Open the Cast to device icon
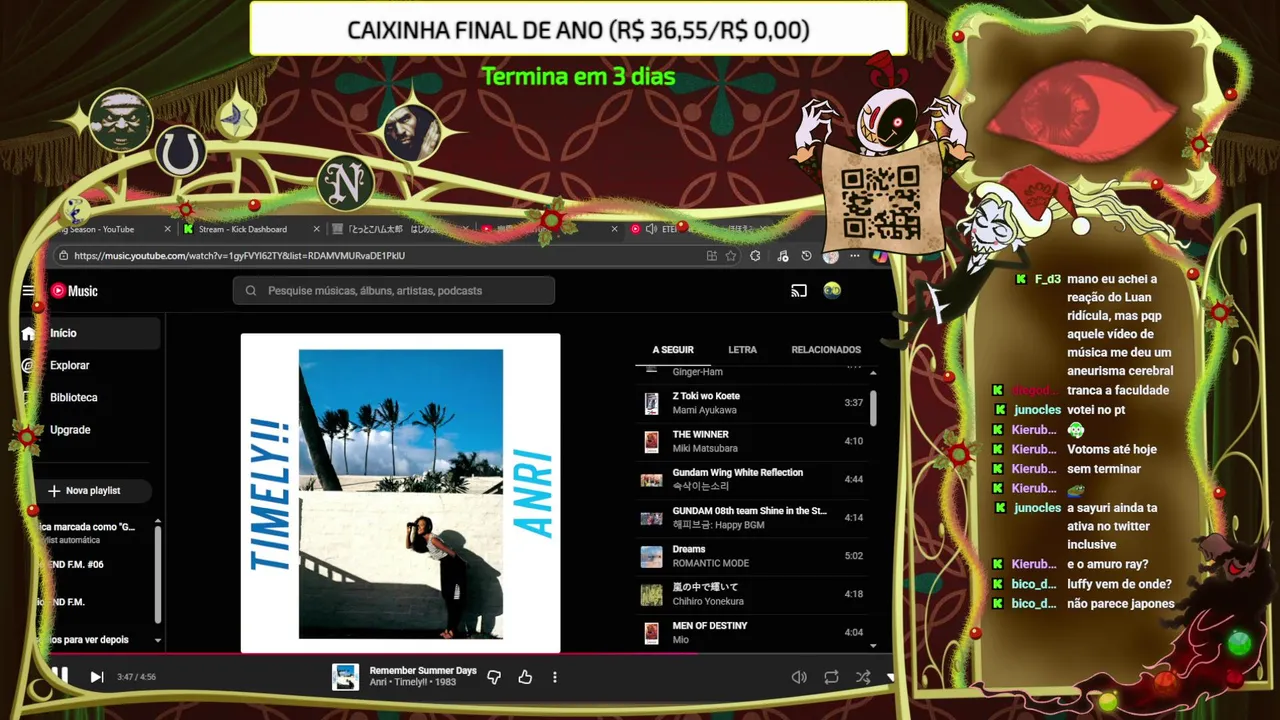 799,291
